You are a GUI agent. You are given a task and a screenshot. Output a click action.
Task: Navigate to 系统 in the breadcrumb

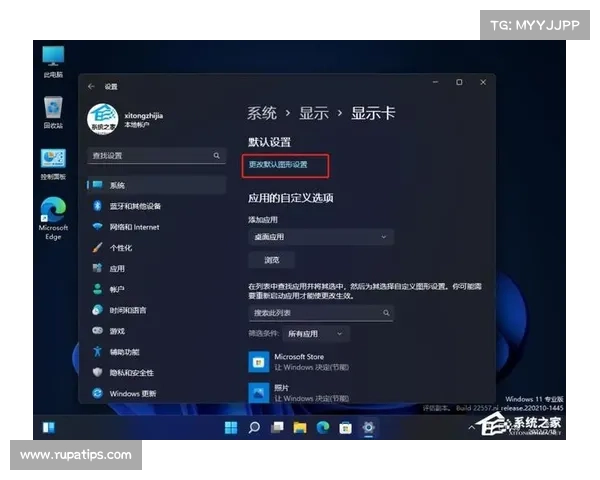[262, 113]
